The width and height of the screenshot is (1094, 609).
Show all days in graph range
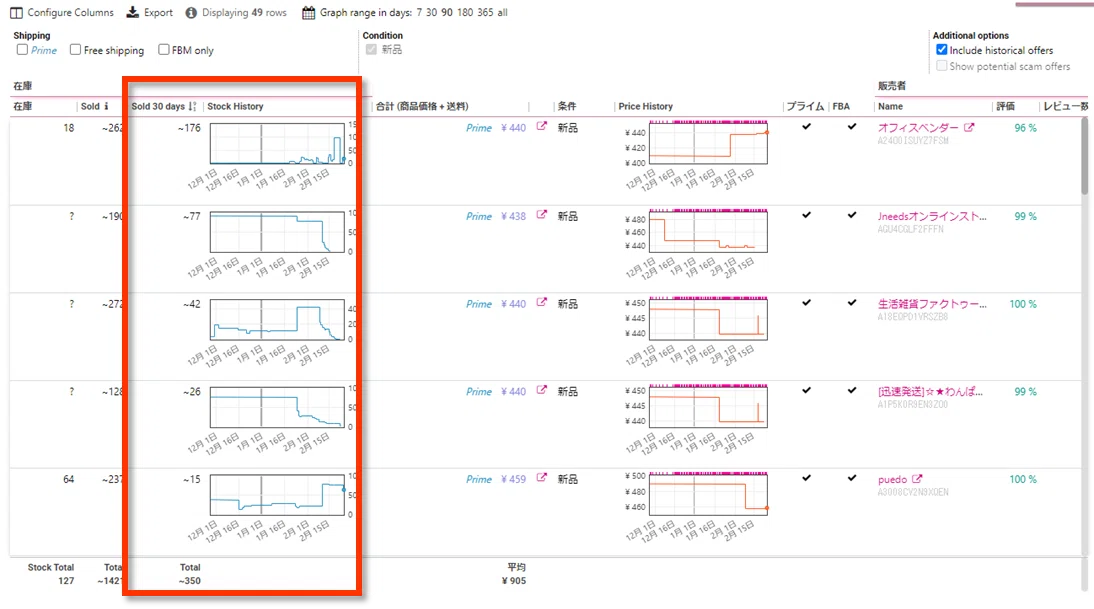click(x=502, y=13)
